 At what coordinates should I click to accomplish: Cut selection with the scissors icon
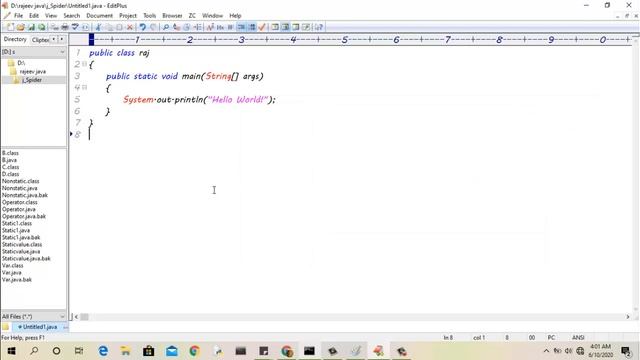98,27
